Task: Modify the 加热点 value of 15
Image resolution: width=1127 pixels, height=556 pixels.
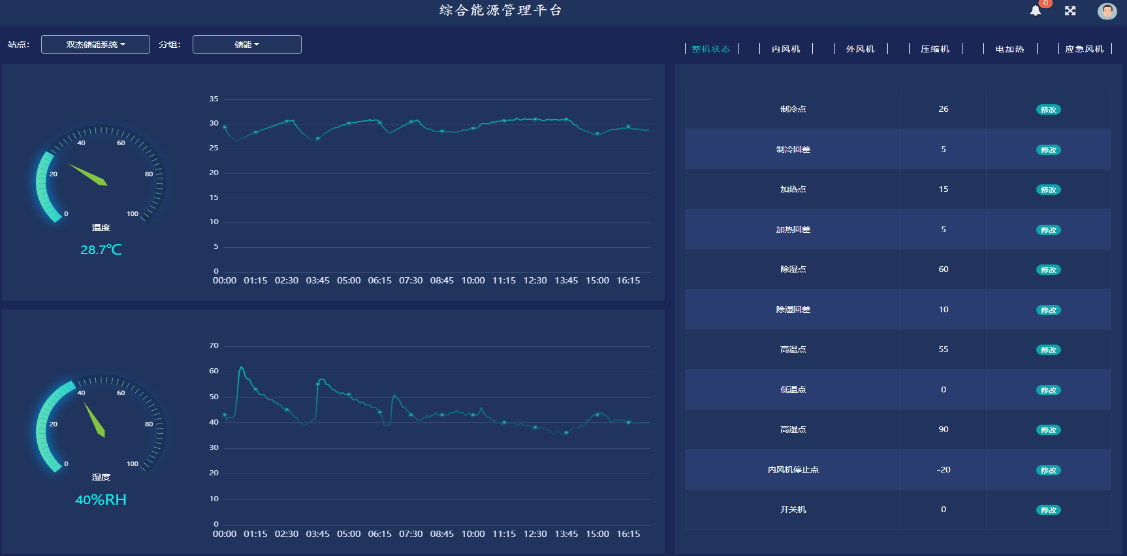Action: pos(1048,189)
